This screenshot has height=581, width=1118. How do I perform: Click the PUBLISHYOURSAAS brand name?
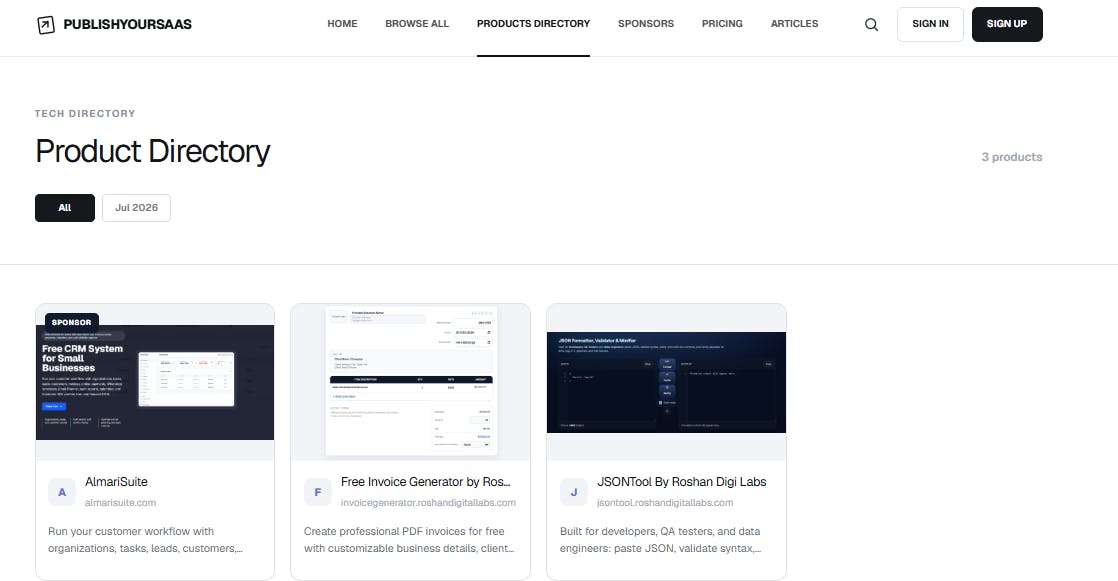point(128,24)
